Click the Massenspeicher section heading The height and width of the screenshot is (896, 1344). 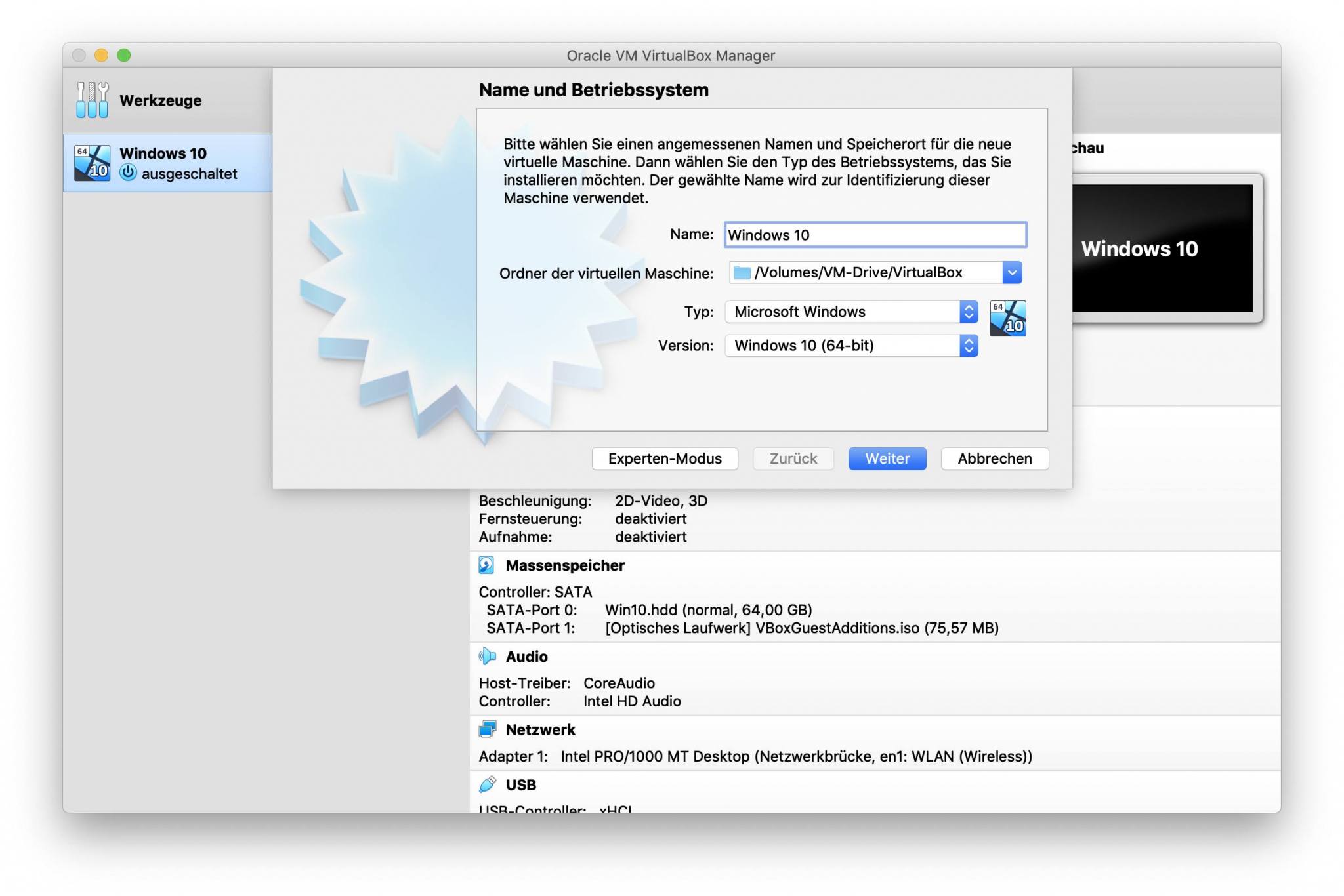coord(564,565)
